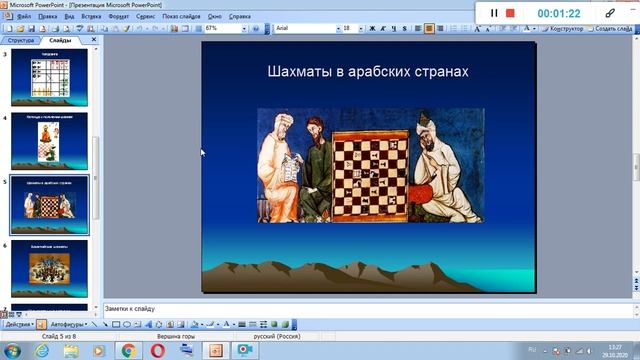
Task: Select slide 3 thumbnail
Action: pyautogui.click(x=49, y=77)
